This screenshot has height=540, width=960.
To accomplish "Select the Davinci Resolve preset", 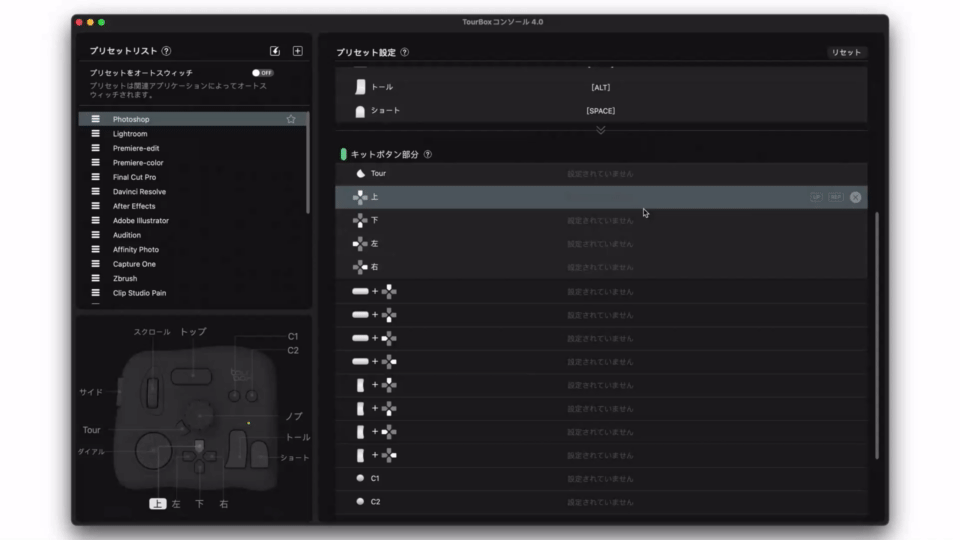I will [139, 191].
